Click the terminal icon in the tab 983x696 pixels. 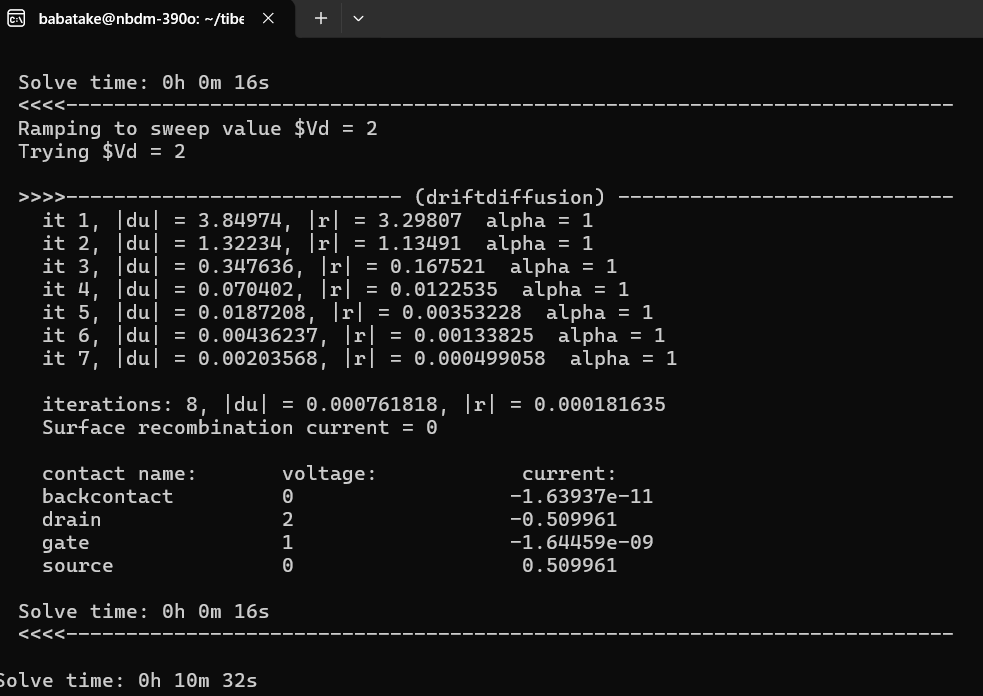coord(16,19)
